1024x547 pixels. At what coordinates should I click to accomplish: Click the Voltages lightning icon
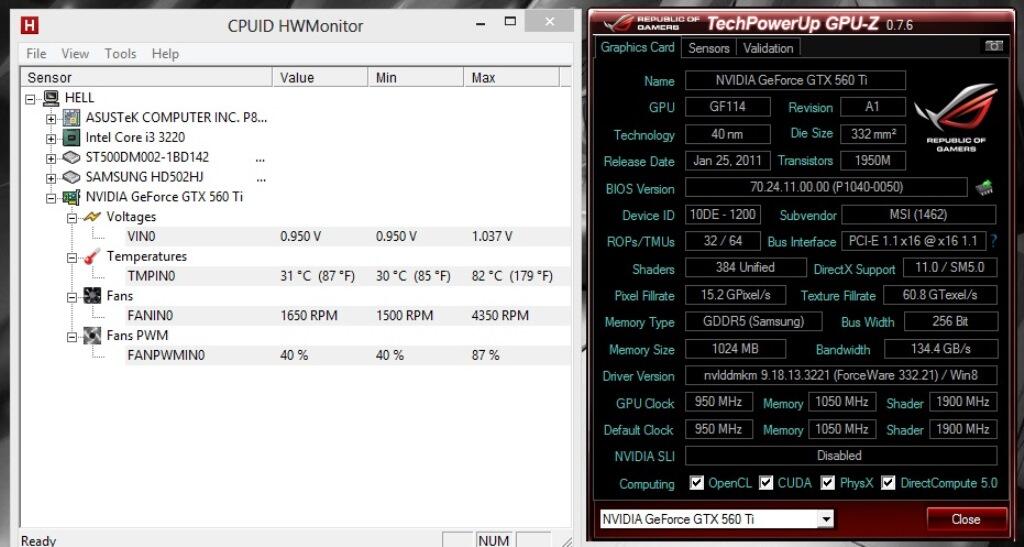point(92,217)
